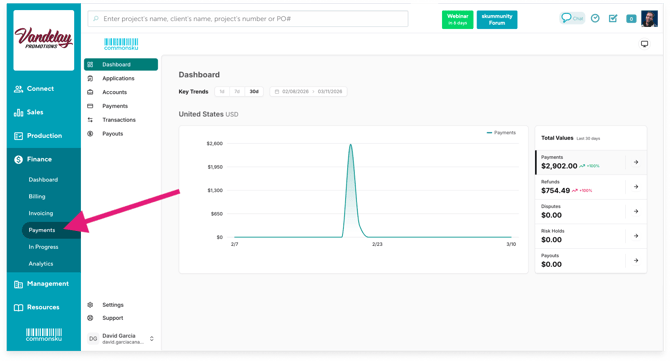Viewport: 670px width, 361px height.
Task: Open the Connect section icon
Action: pyautogui.click(x=18, y=89)
